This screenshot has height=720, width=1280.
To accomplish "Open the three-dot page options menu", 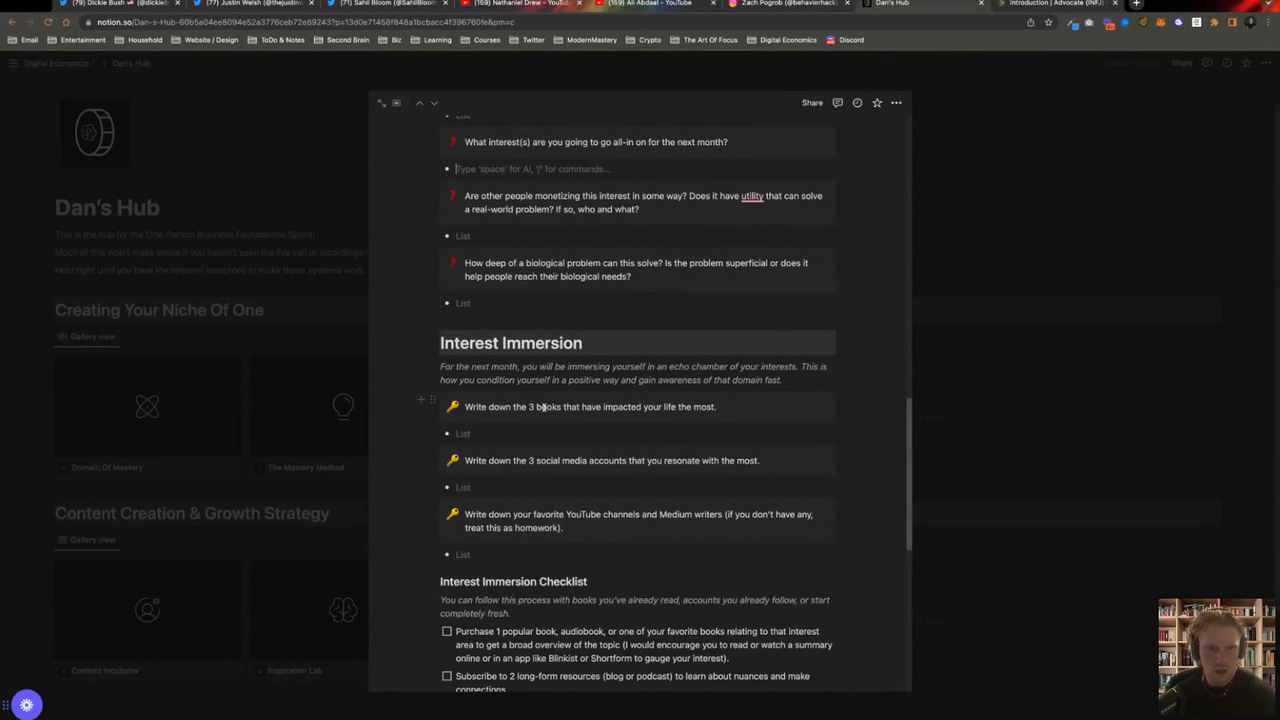I will [x=896, y=103].
